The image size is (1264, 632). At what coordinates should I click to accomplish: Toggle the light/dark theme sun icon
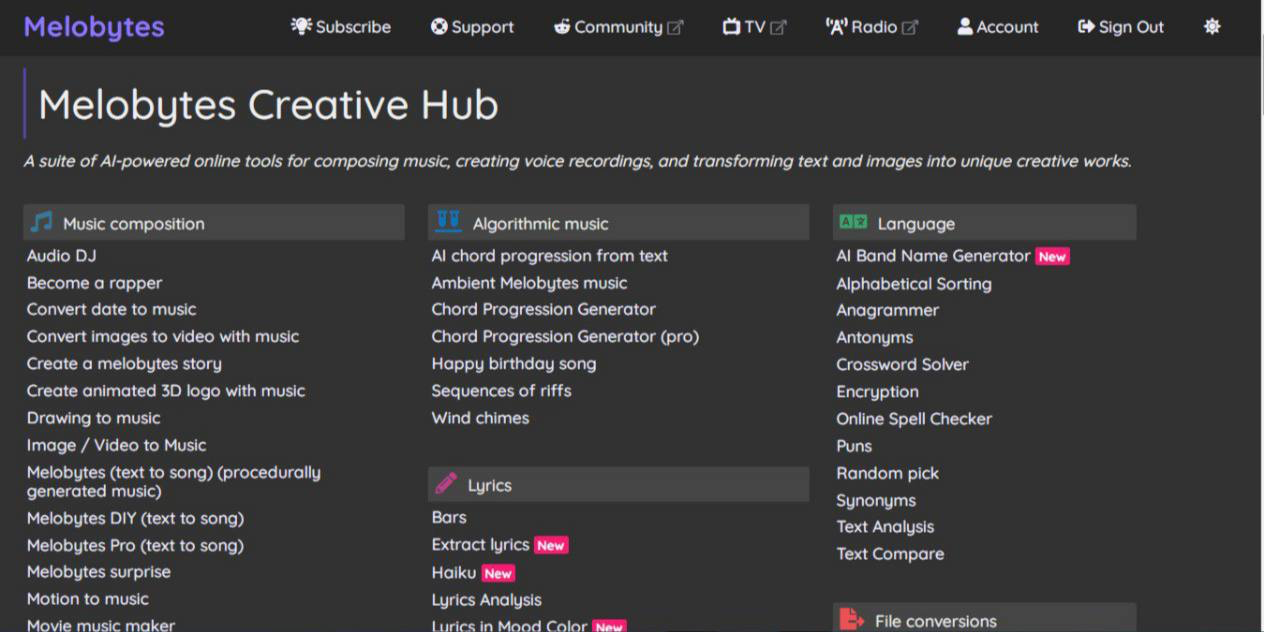point(1212,27)
